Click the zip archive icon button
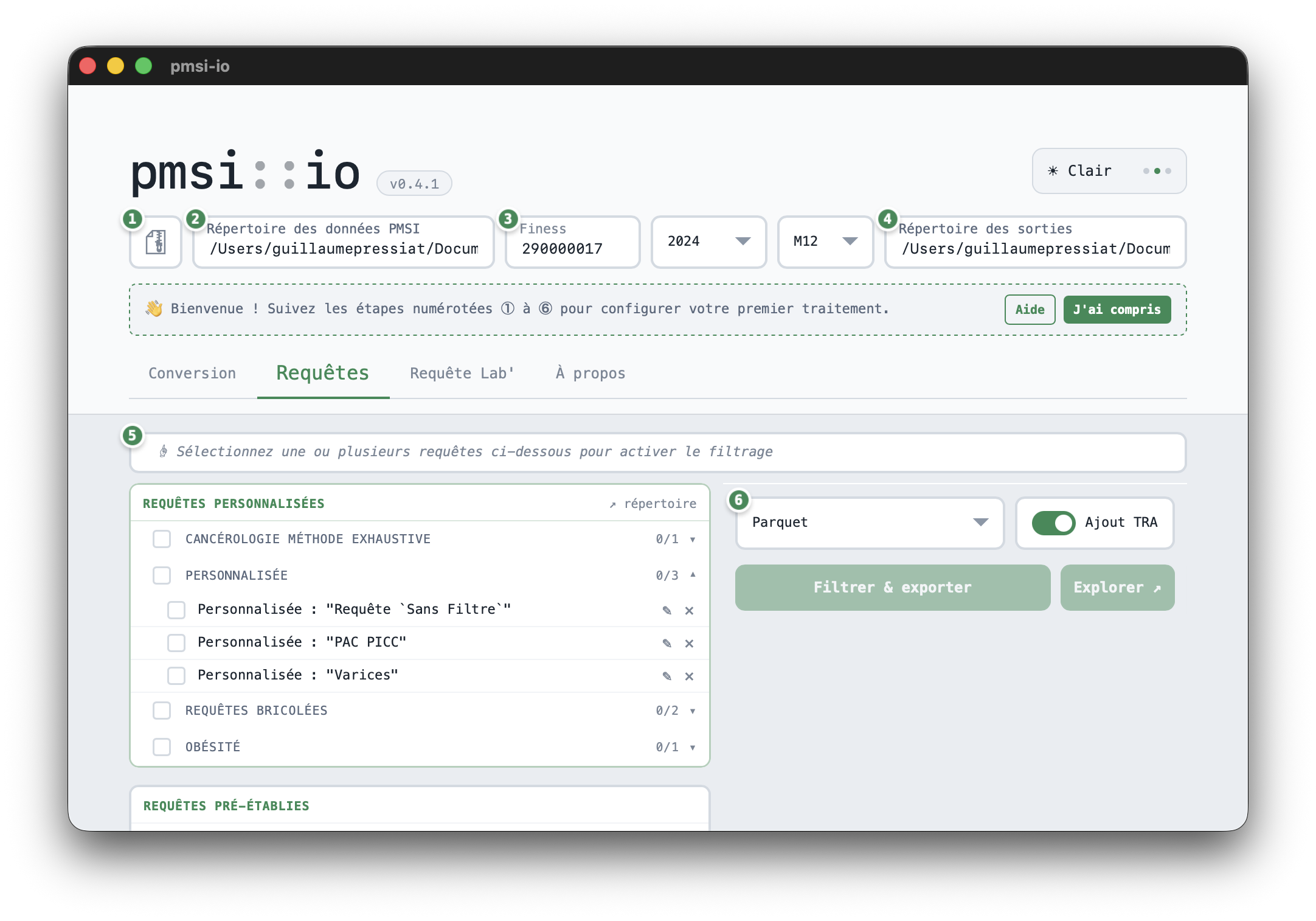 pos(156,242)
